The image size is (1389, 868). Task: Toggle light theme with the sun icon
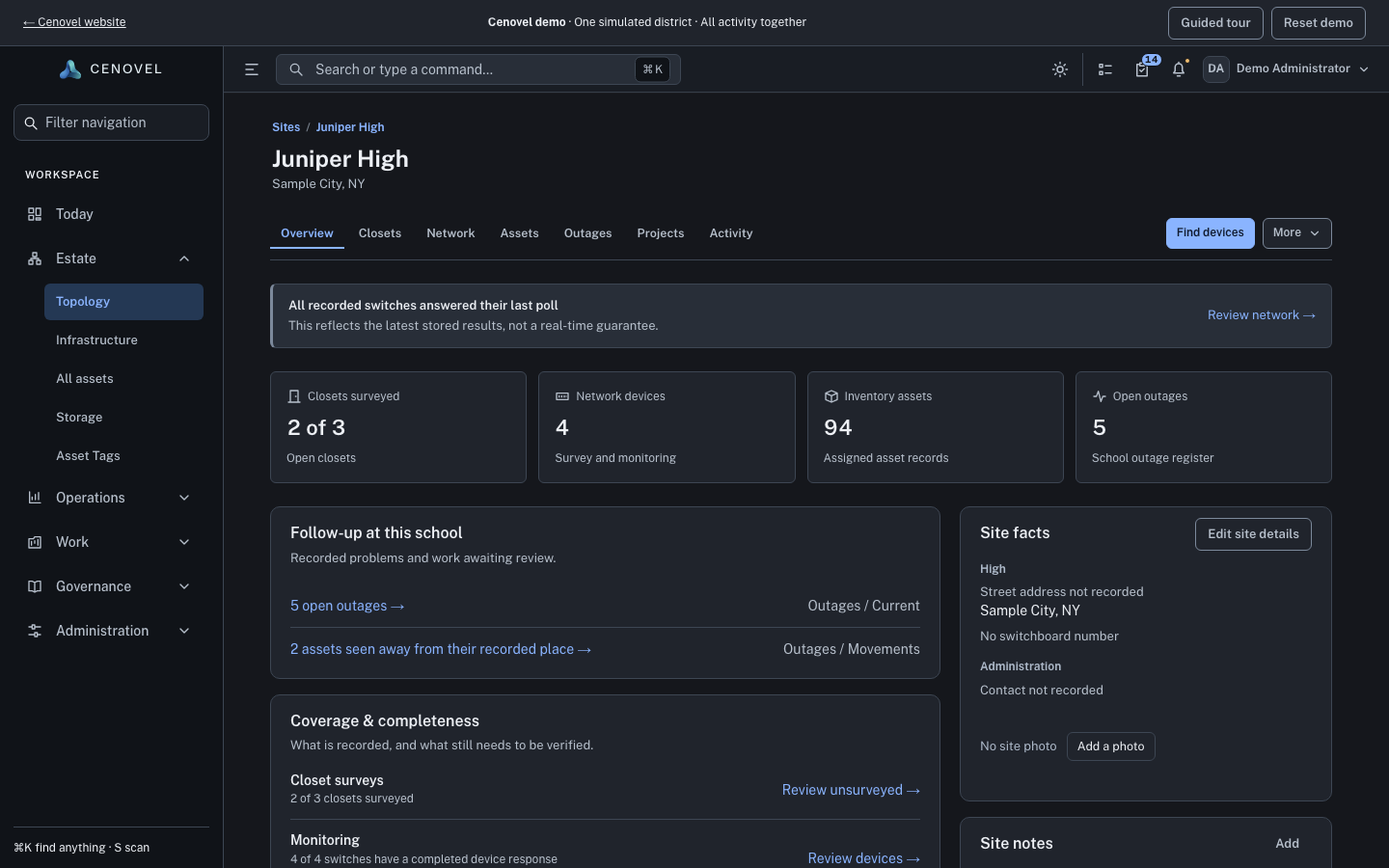(x=1060, y=69)
